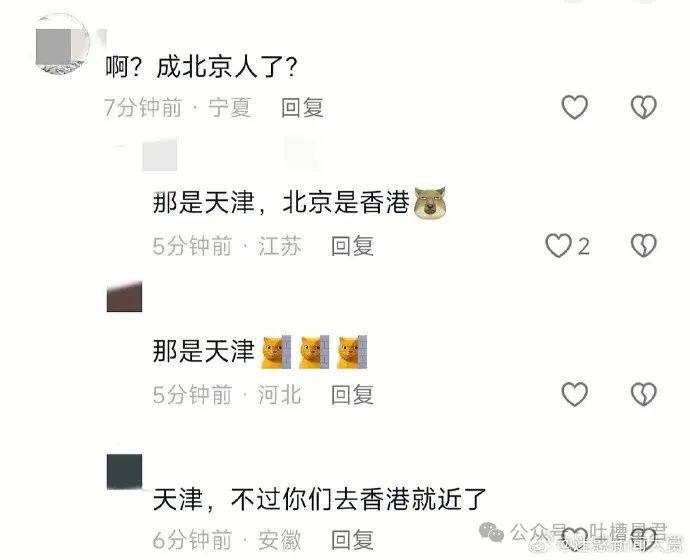Open the top commenter's avatar
The height and width of the screenshot is (560, 690).
[62, 44]
